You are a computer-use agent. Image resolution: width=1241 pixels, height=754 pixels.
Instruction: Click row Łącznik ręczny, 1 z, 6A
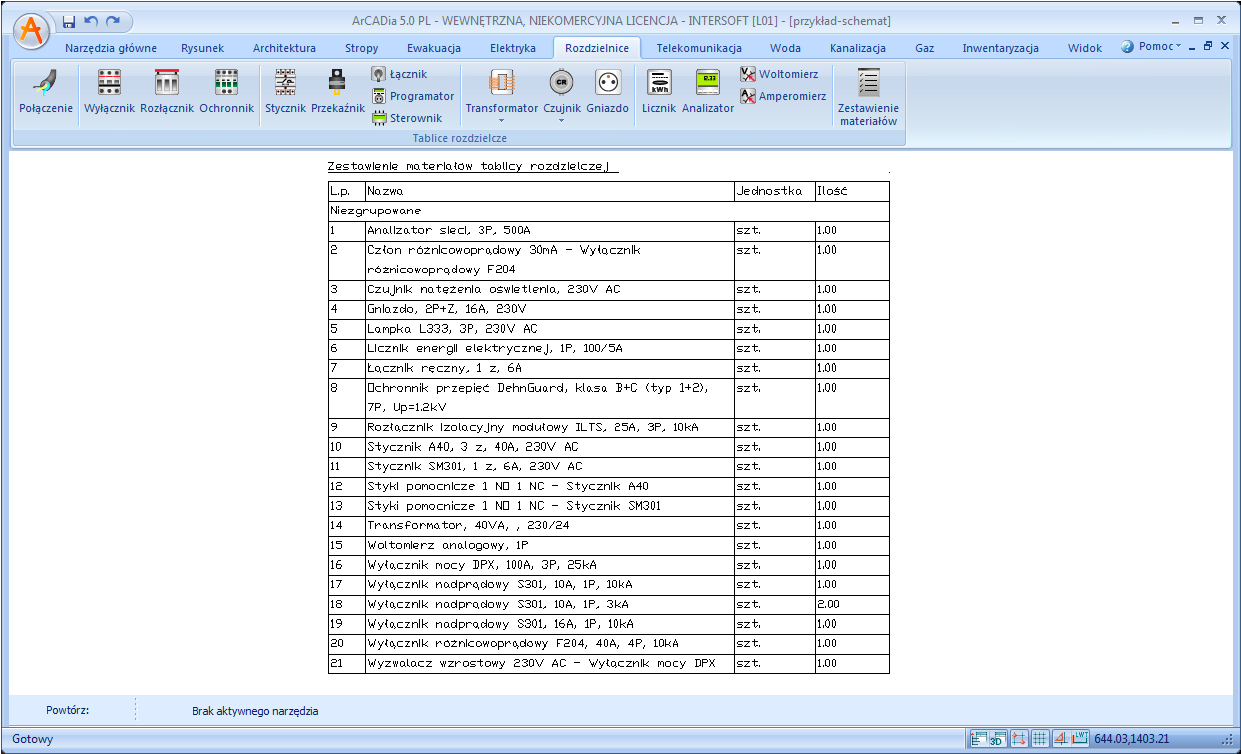(x=608, y=369)
